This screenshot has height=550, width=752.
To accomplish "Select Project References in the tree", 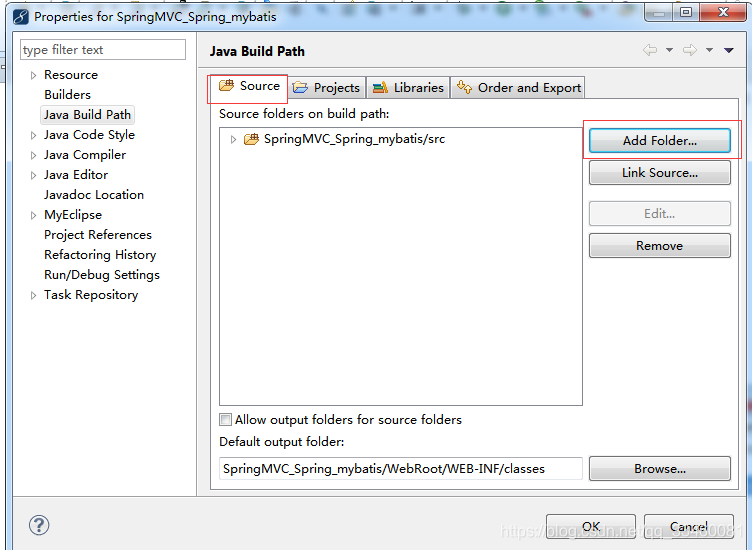I will point(98,235).
